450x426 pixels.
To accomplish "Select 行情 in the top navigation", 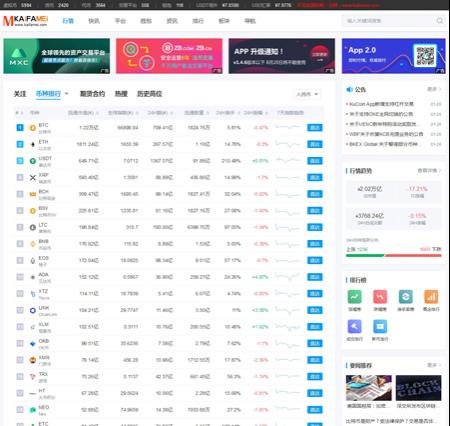I will tap(68, 21).
